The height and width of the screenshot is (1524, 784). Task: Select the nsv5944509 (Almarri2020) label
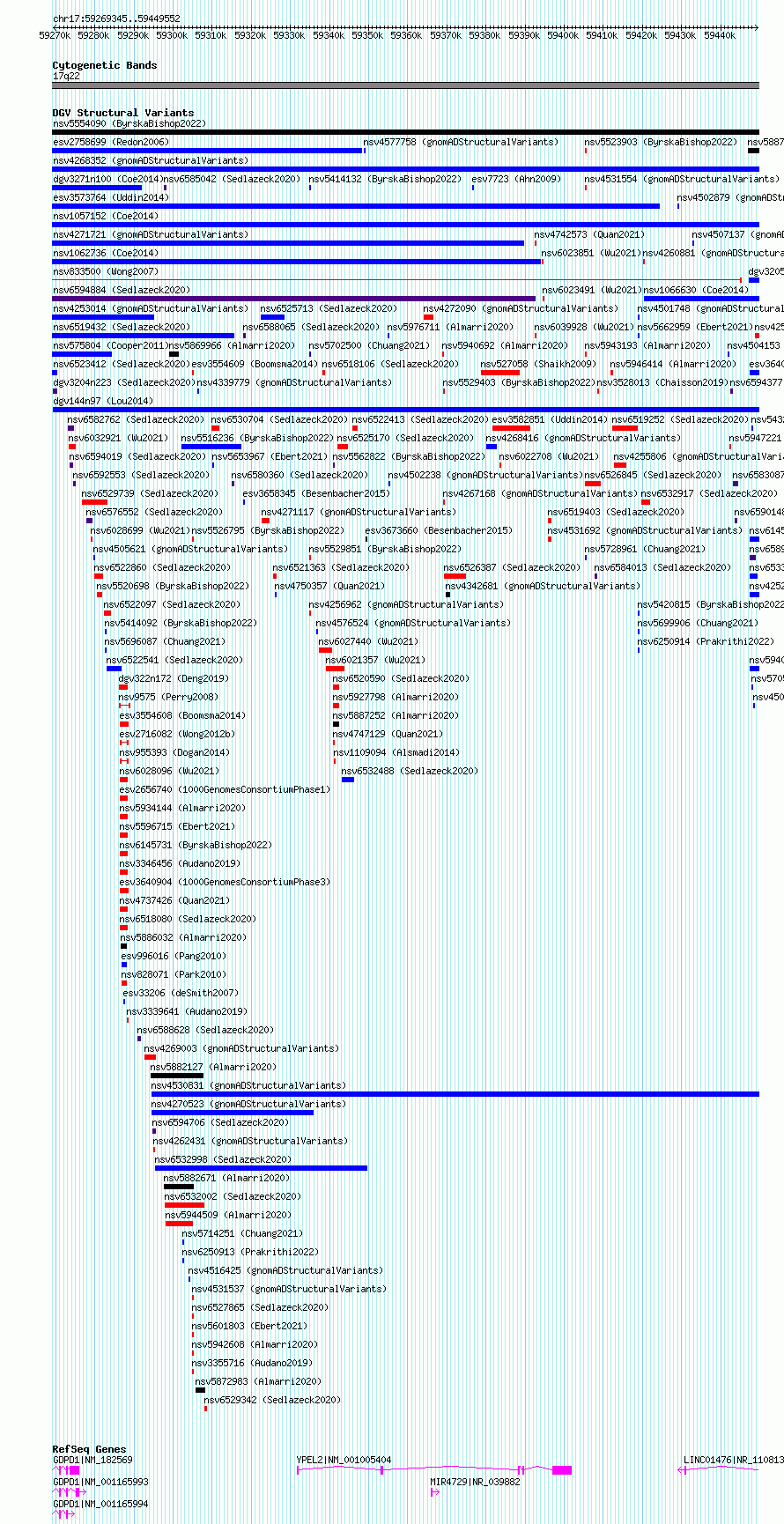[229, 1215]
